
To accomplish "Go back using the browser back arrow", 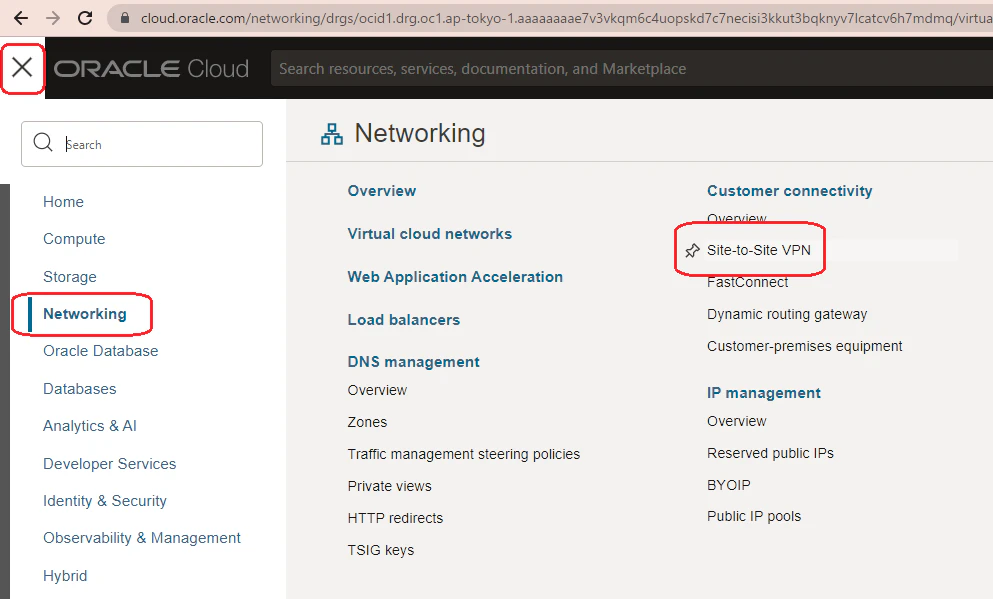I will pyautogui.click(x=21, y=18).
